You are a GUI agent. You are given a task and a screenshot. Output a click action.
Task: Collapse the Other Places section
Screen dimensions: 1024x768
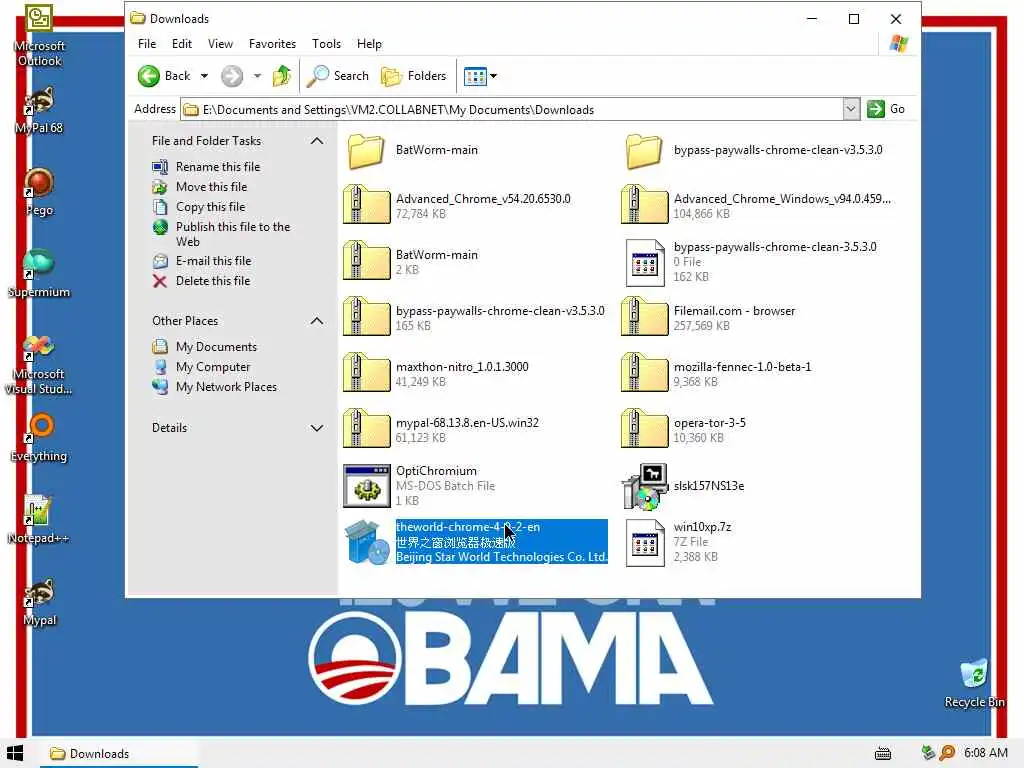[317, 321]
